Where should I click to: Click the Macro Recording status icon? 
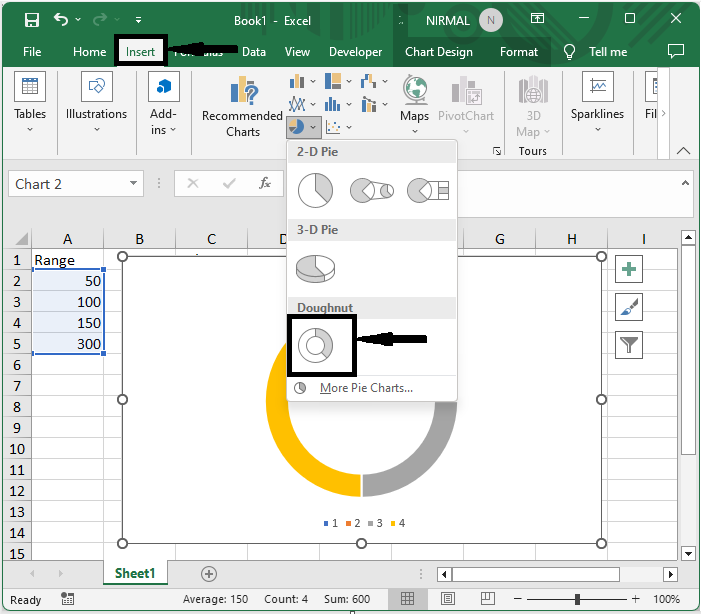tap(68, 599)
